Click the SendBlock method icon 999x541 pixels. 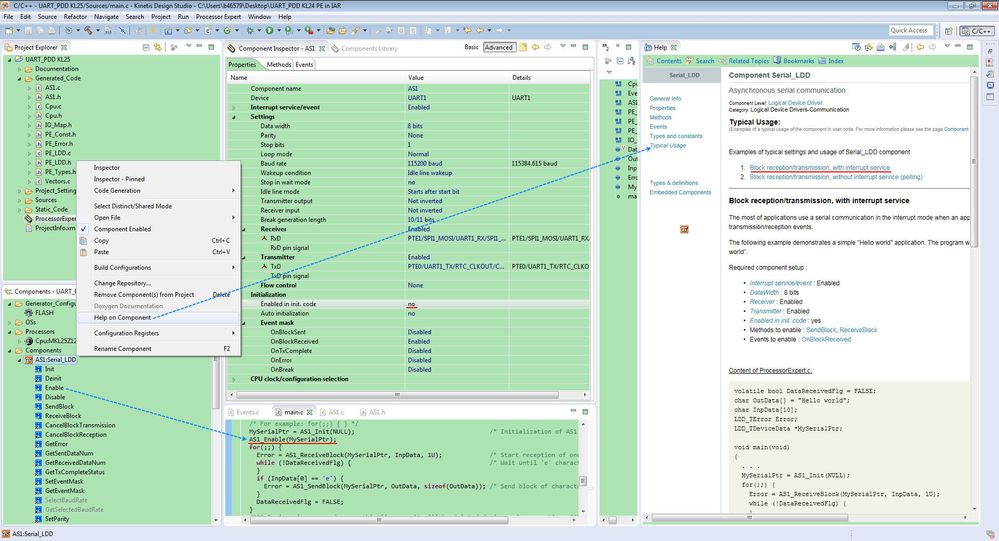pos(39,407)
